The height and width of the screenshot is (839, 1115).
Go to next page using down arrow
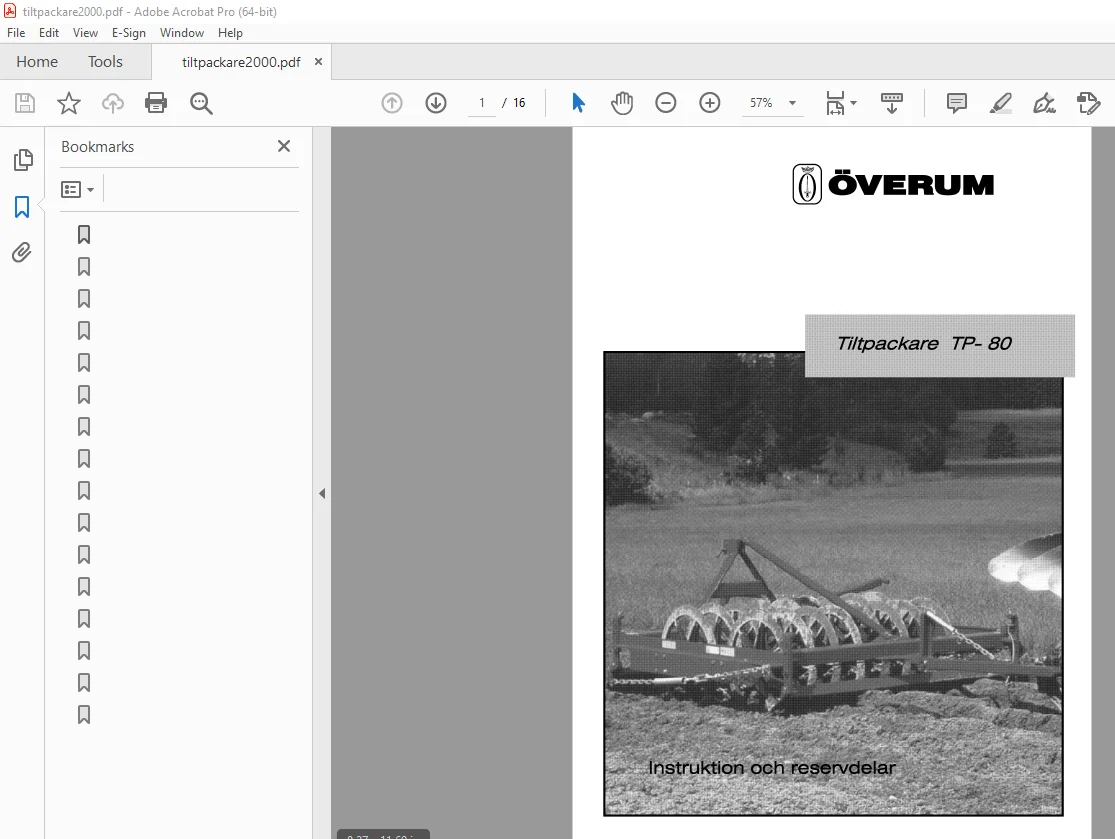[436, 103]
